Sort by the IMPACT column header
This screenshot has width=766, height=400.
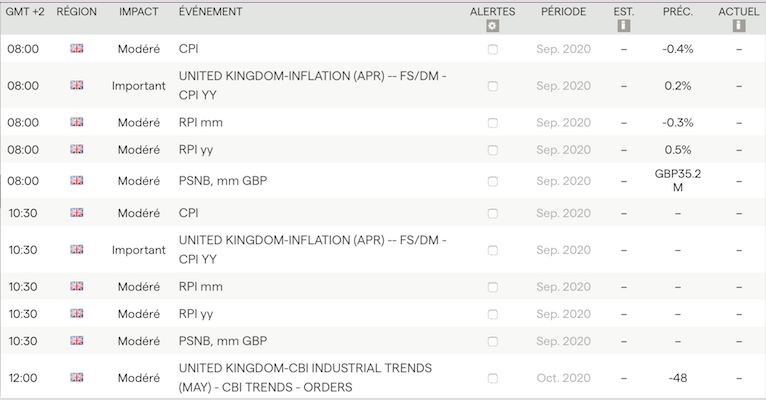tap(138, 11)
